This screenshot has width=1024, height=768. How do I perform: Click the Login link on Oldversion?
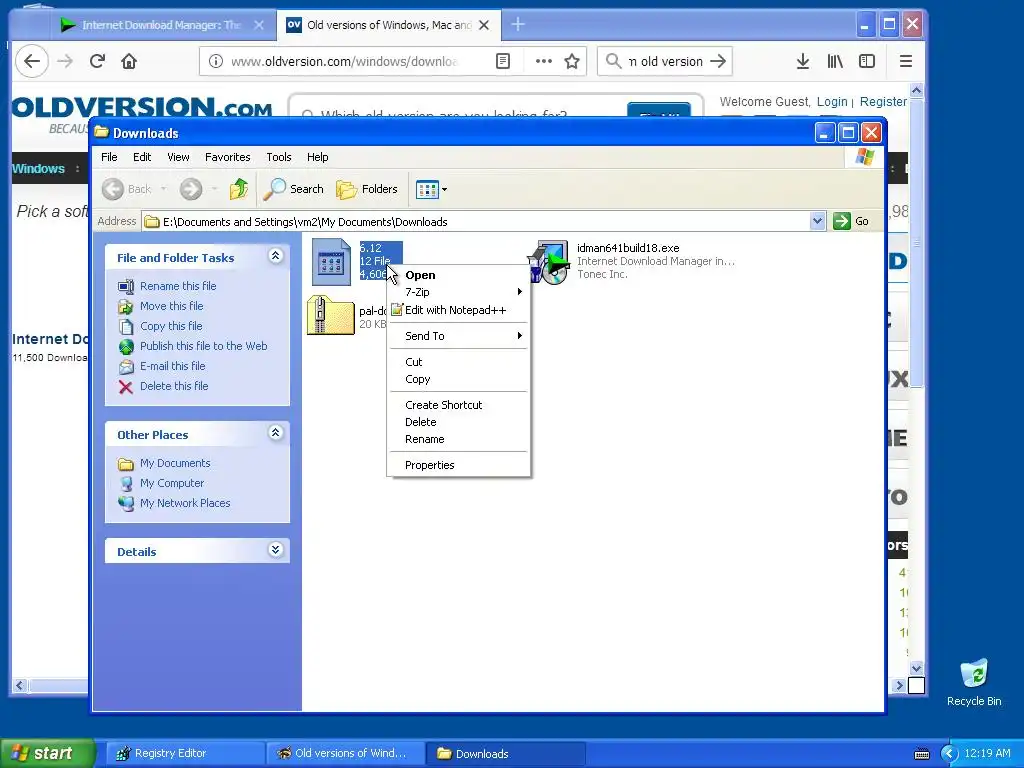(x=832, y=102)
